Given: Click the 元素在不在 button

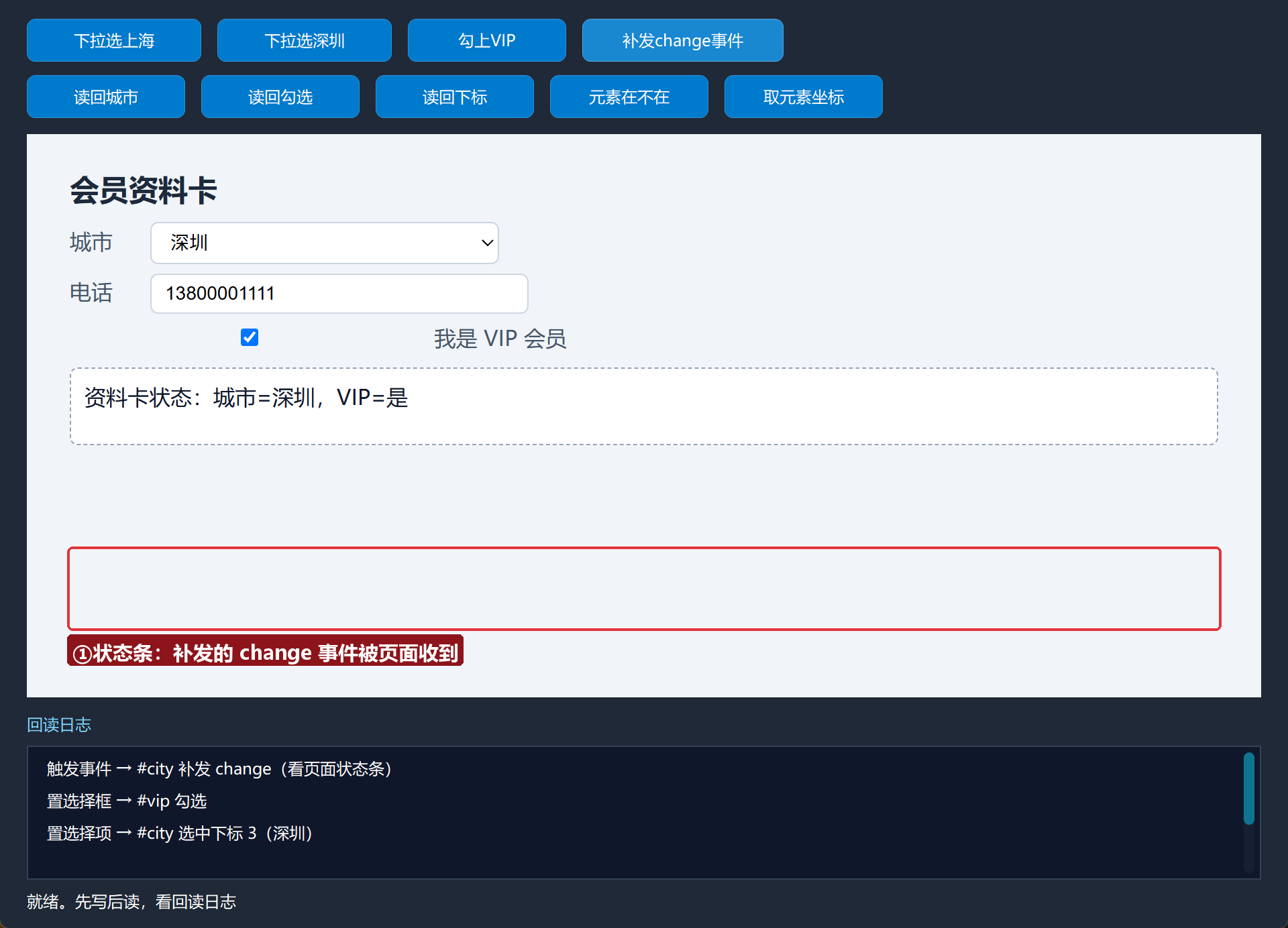Looking at the screenshot, I should [x=629, y=97].
